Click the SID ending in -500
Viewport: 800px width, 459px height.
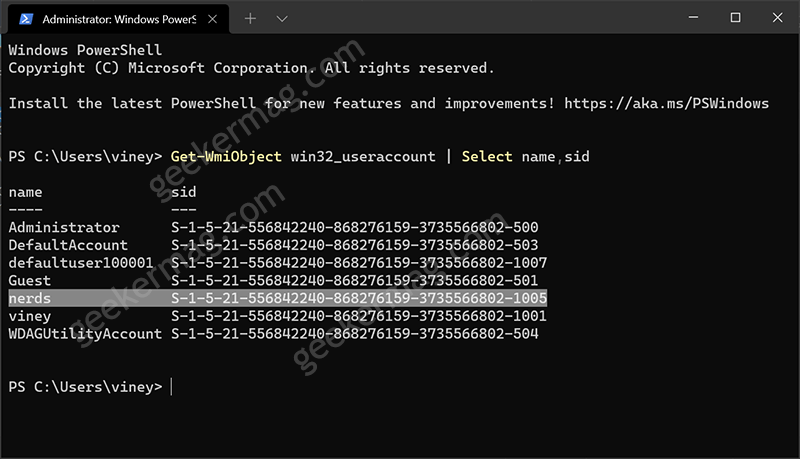click(355, 227)
